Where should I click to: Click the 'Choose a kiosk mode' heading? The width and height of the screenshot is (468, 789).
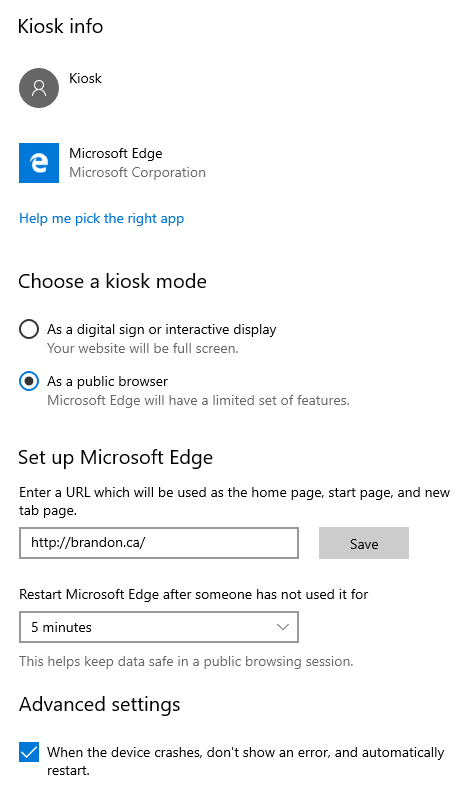click(x=112, y=281)
